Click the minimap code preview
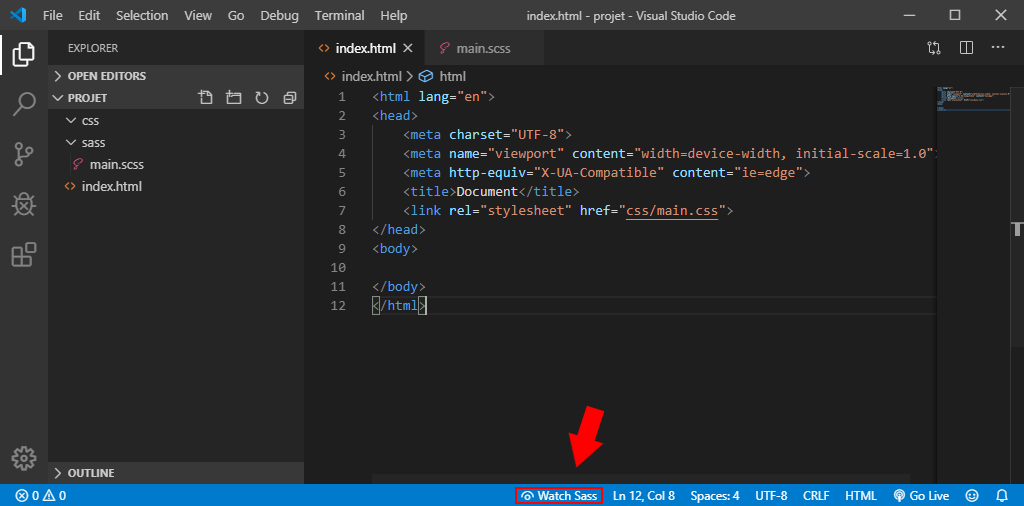The height and width of the screenshot is (506, 1024). 975,98
